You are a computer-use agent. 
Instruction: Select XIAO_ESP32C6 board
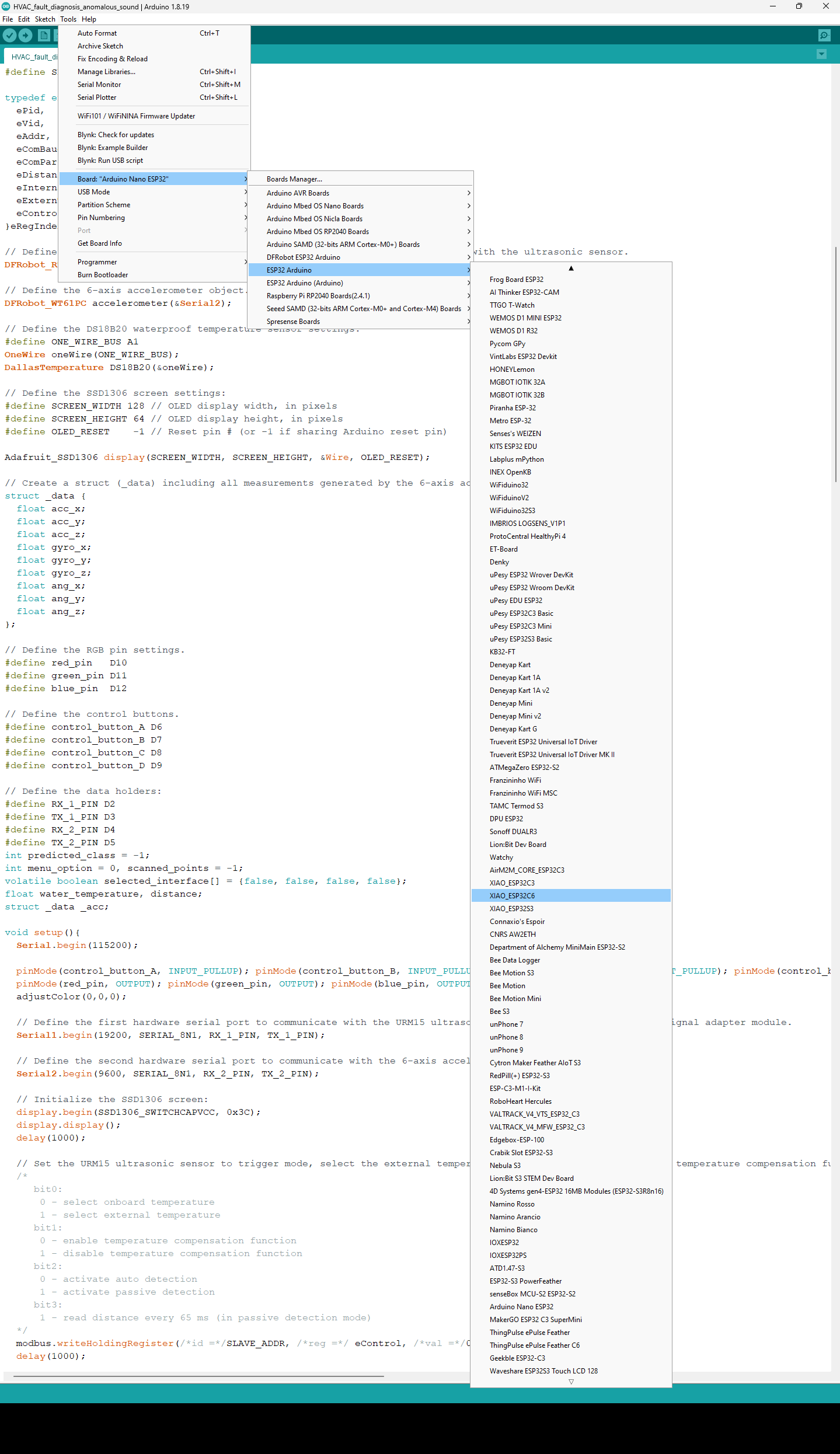pos(512,896)
